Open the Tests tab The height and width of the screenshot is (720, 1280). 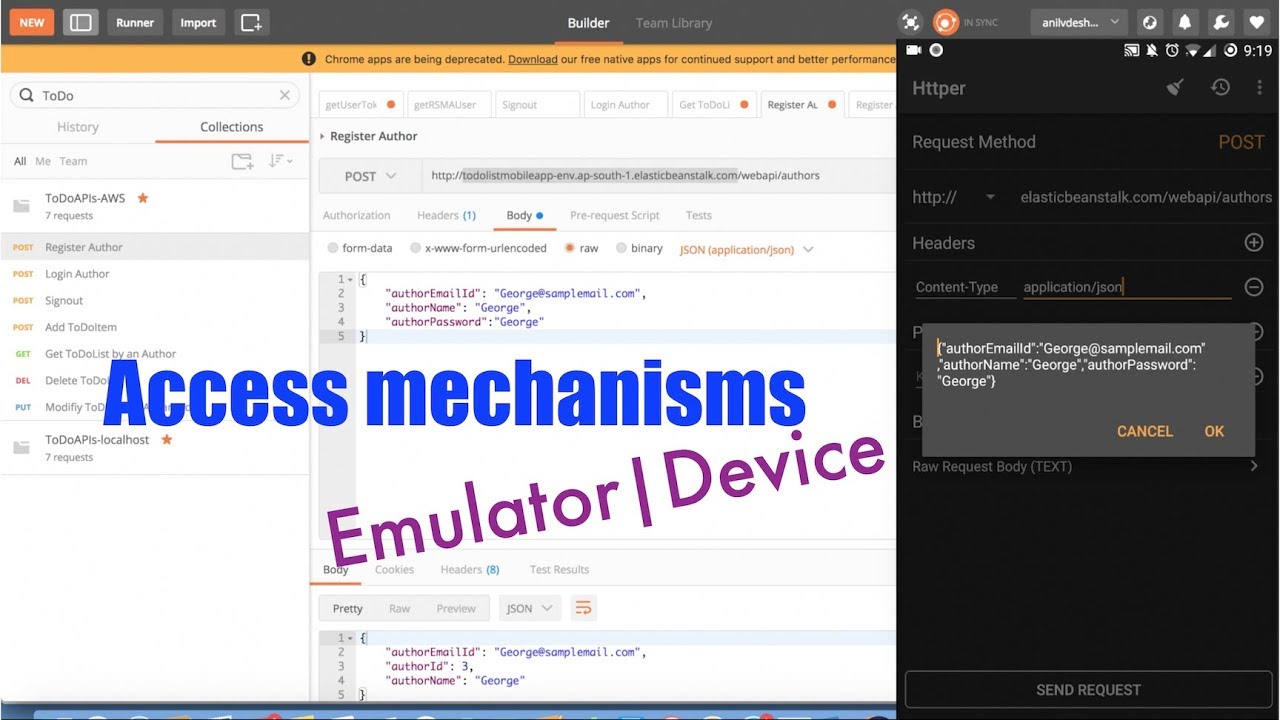[699, 215]
